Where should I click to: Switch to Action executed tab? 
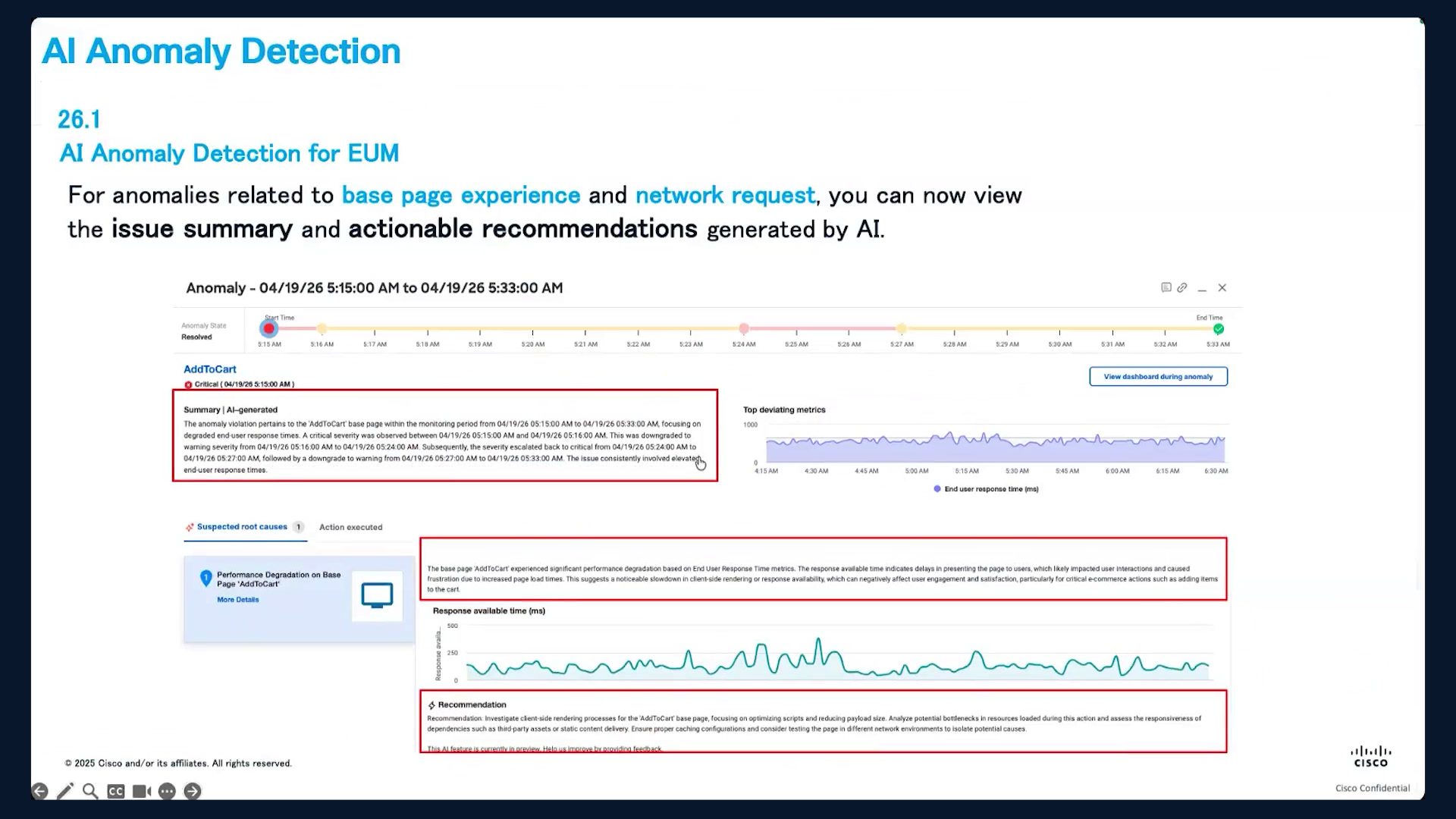pyautogui.click(x=350, y=527)
